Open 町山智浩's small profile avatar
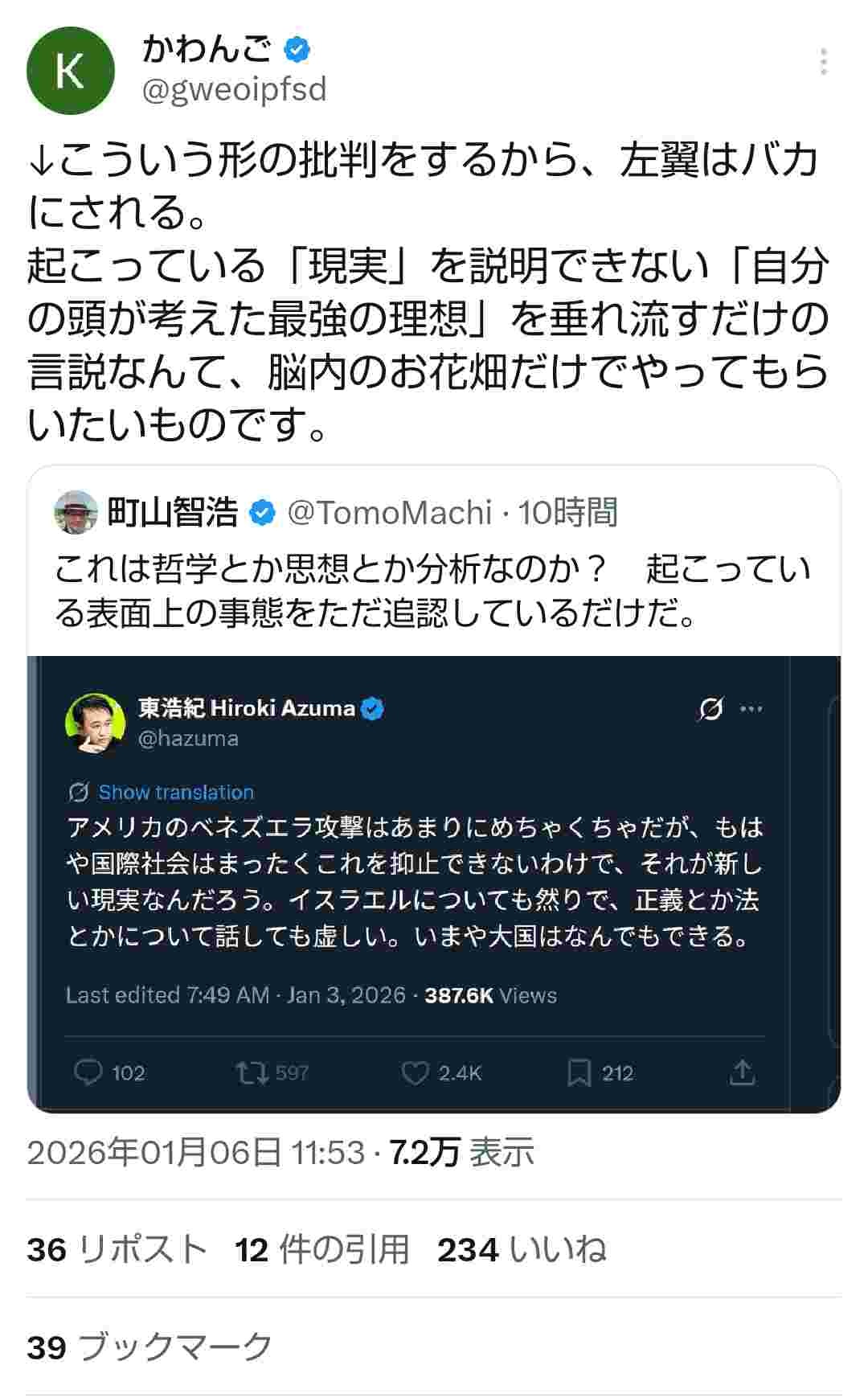 (76, 512)
